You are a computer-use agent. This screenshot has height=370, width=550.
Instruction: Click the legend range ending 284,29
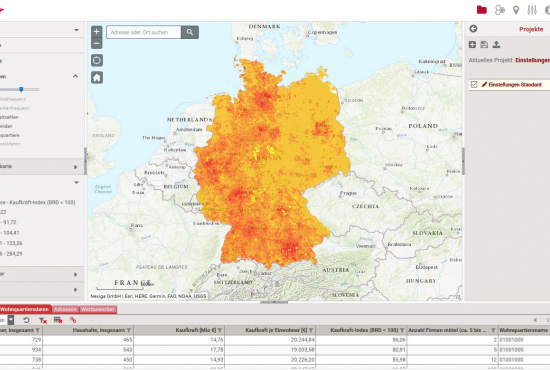click(x=11, y=254)
